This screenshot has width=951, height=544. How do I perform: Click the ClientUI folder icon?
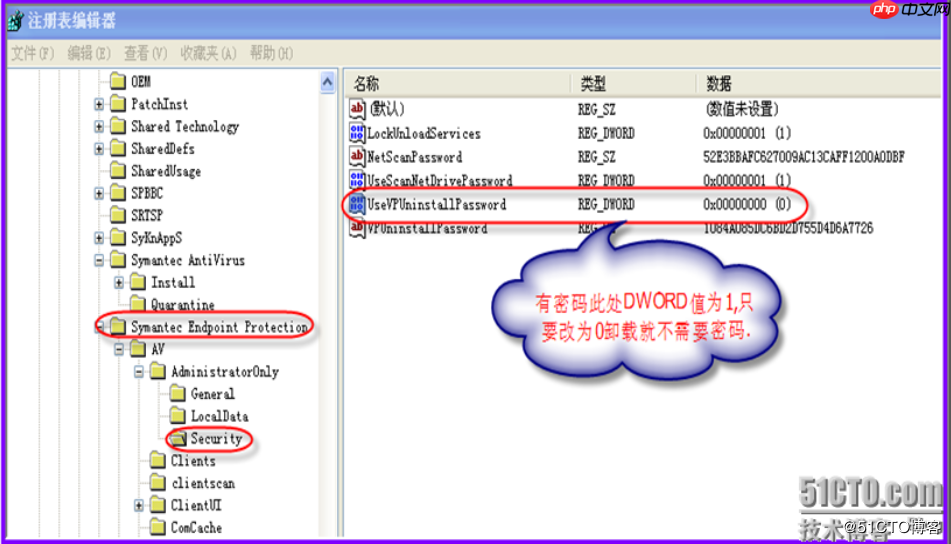click(158, 505)
